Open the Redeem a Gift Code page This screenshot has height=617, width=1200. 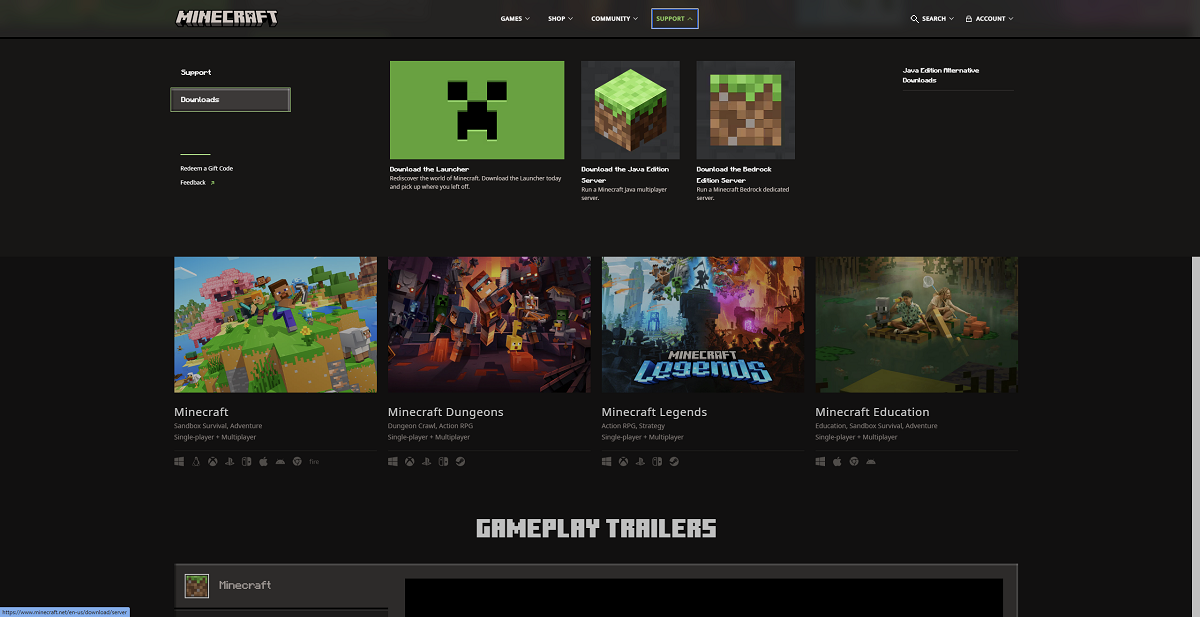pos(206,168)
